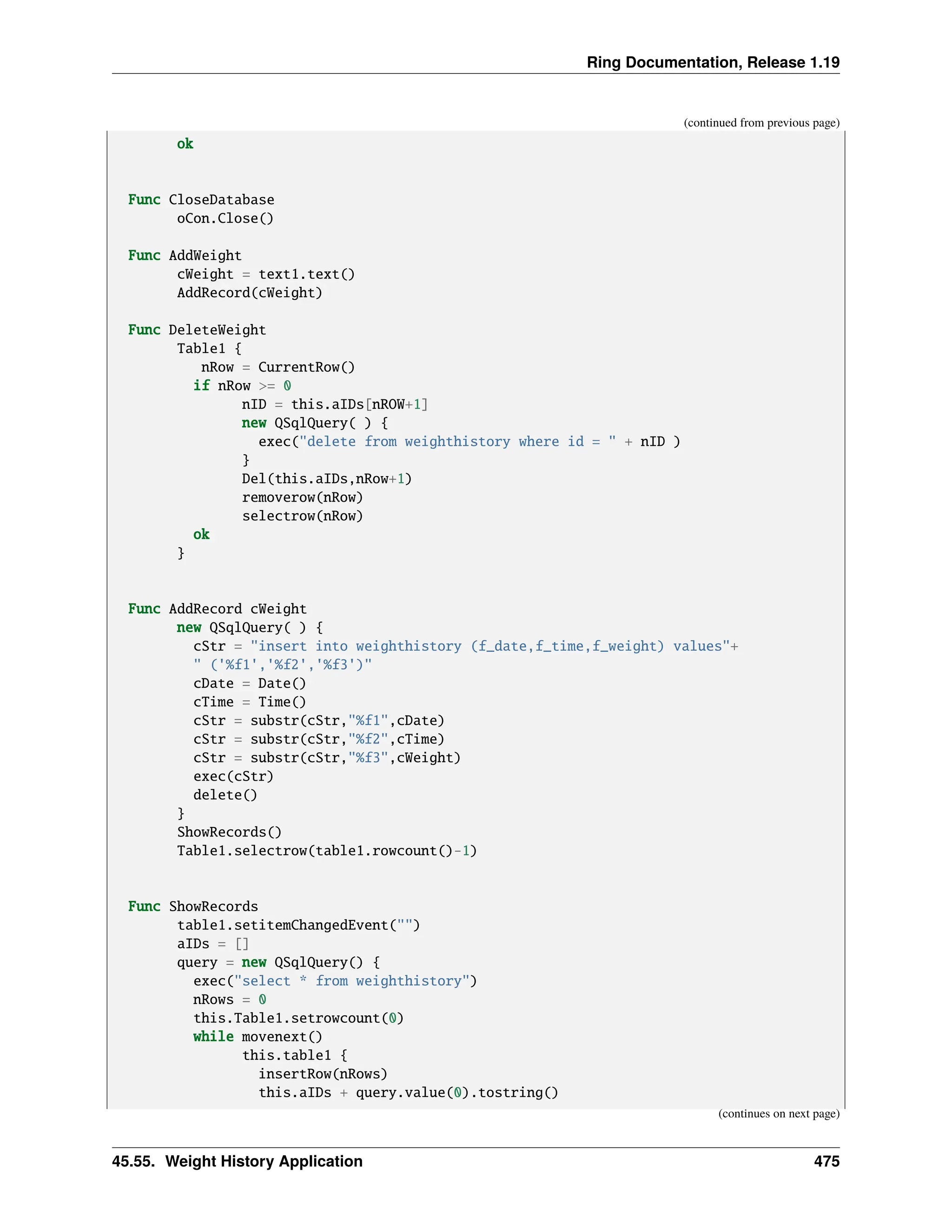Click the 'selectrow(nRow)' line
The width and height of the screenshot is (952, 1232).
[x=303, y=516]
